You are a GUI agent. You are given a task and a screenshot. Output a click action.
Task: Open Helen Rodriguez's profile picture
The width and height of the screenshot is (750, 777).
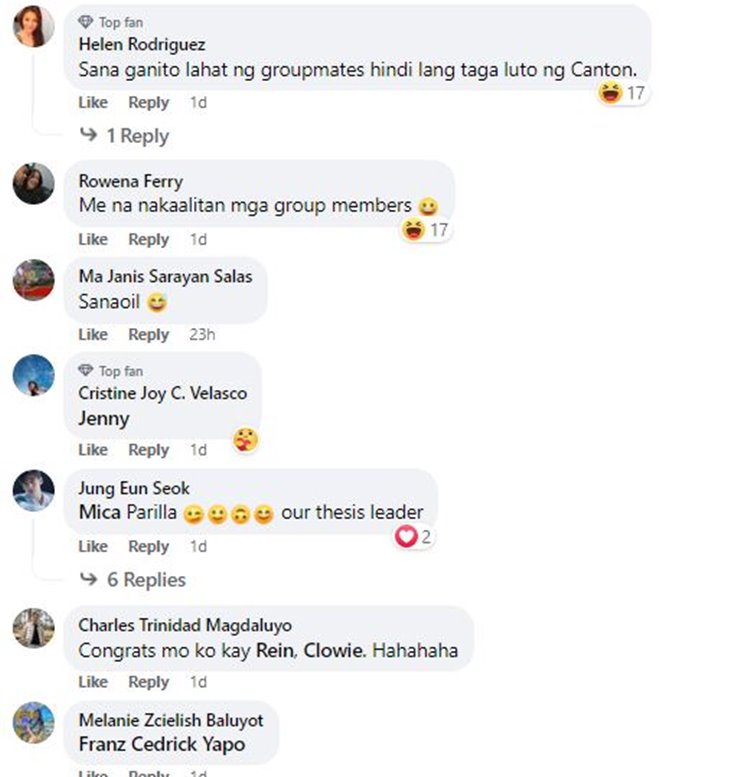click(33, 26)
